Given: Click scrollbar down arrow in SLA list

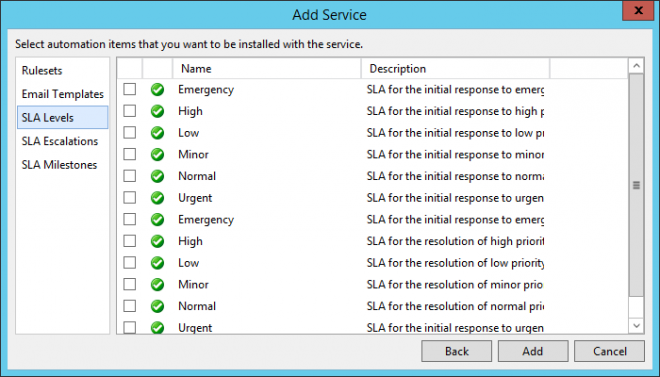Looking at the screenshot, I should (636, 326).
